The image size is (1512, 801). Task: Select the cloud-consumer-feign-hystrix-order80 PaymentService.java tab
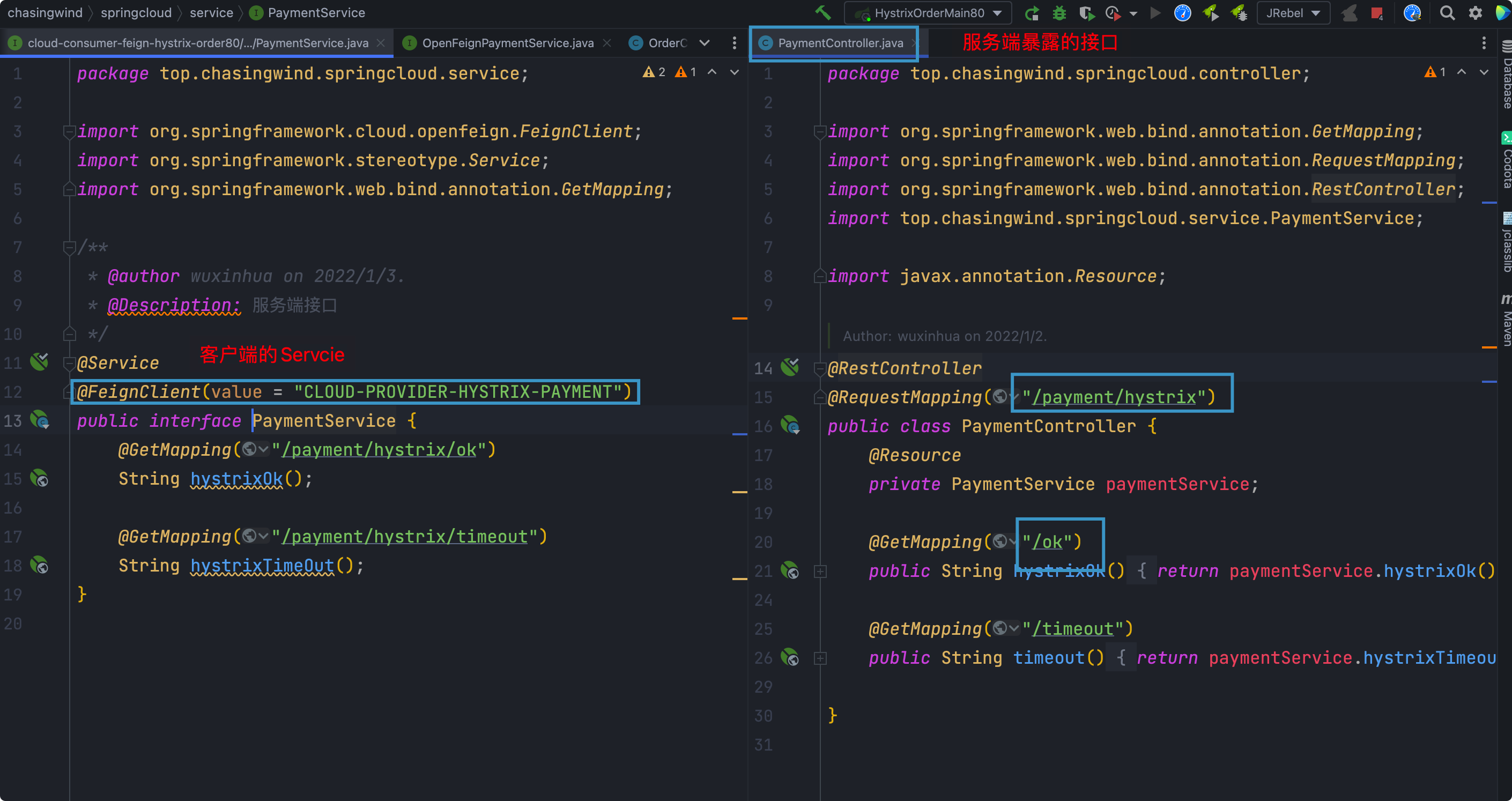(198, 43)
